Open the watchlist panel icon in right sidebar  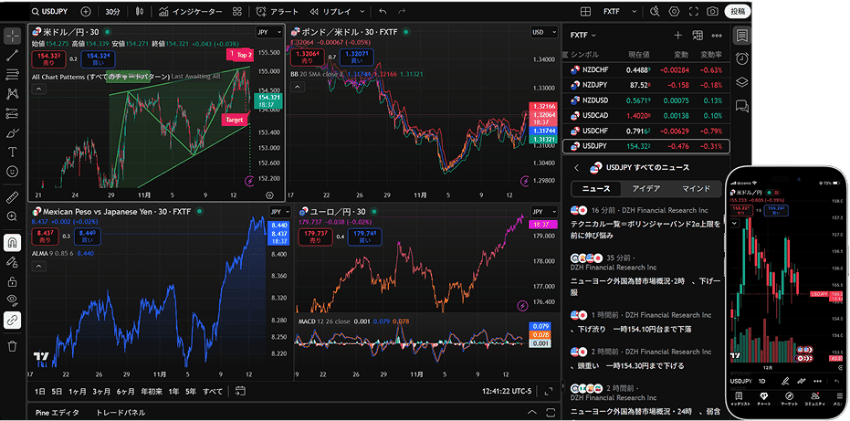[x=742, y=36]
